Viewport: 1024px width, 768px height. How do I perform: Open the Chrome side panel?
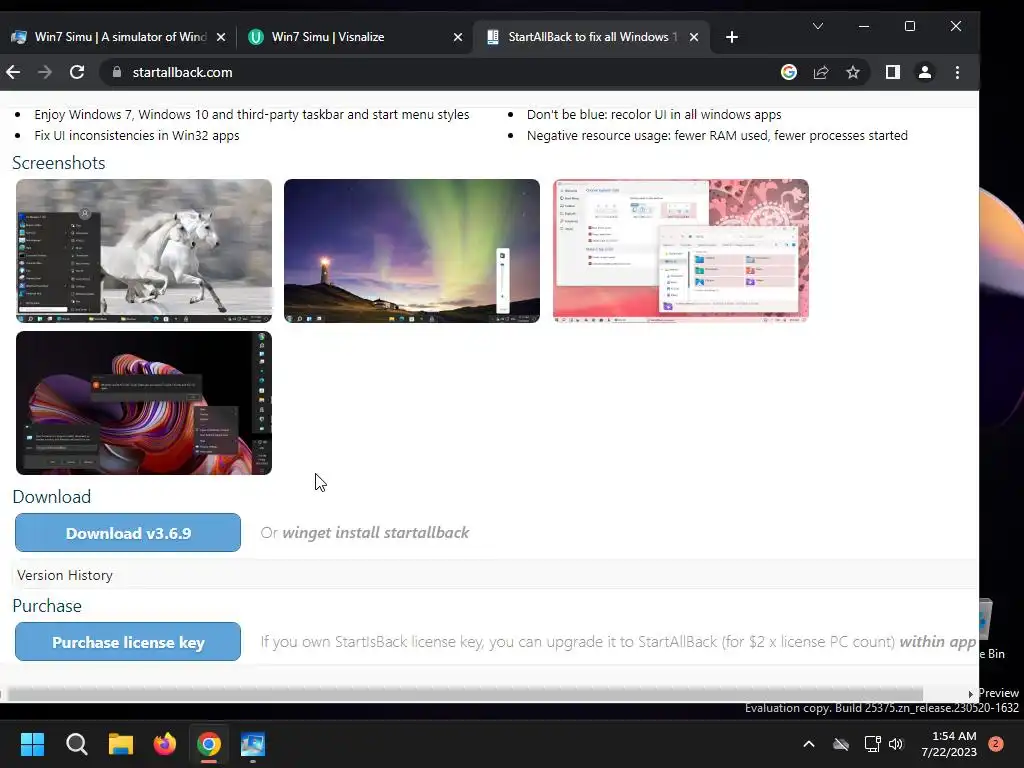[x=893, y=72]
